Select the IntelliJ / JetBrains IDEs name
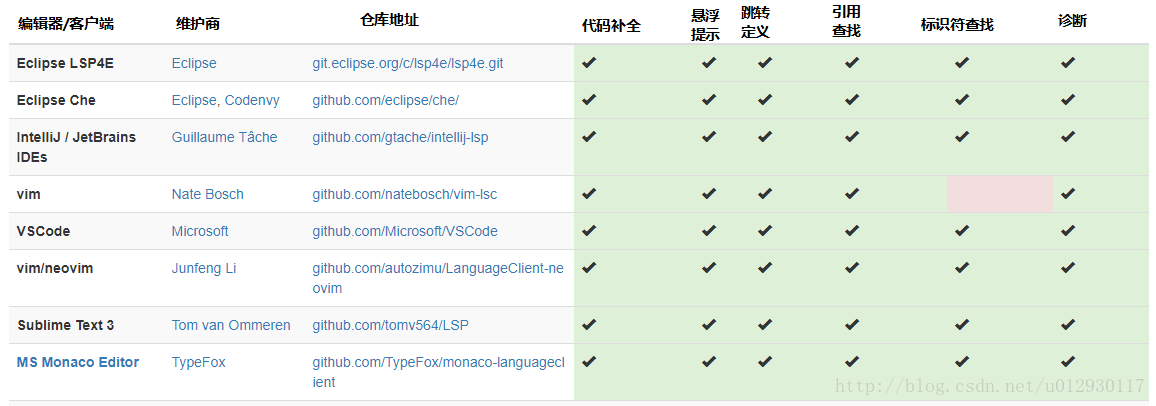 pos(77,147)
